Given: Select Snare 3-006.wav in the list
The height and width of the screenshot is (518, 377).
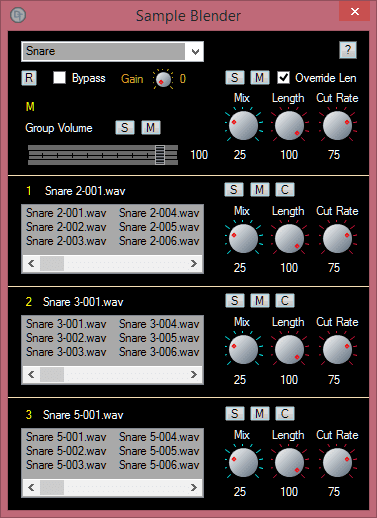Looking at the screenshot, I should [x=159, y=352].
